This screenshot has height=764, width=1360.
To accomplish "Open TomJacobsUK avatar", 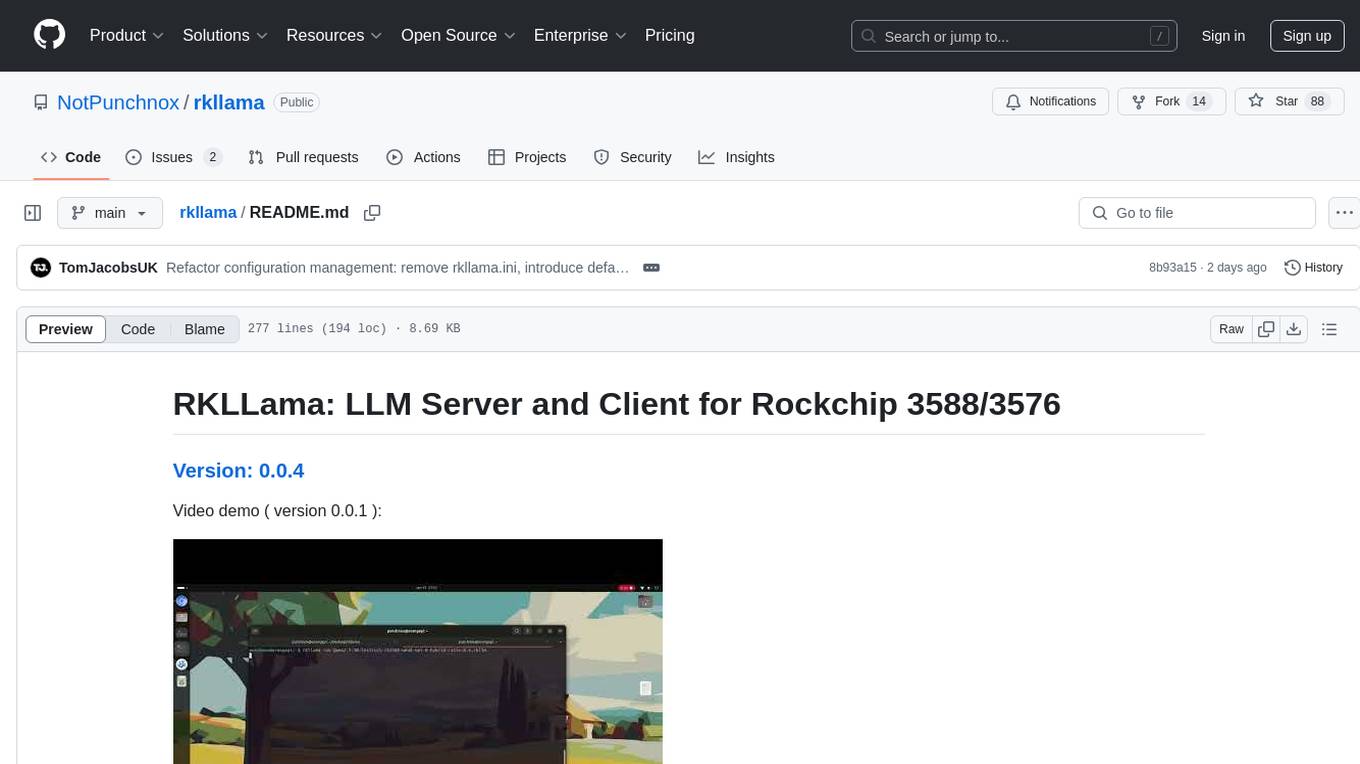I will pyautogui.click(x=41, y=268).
